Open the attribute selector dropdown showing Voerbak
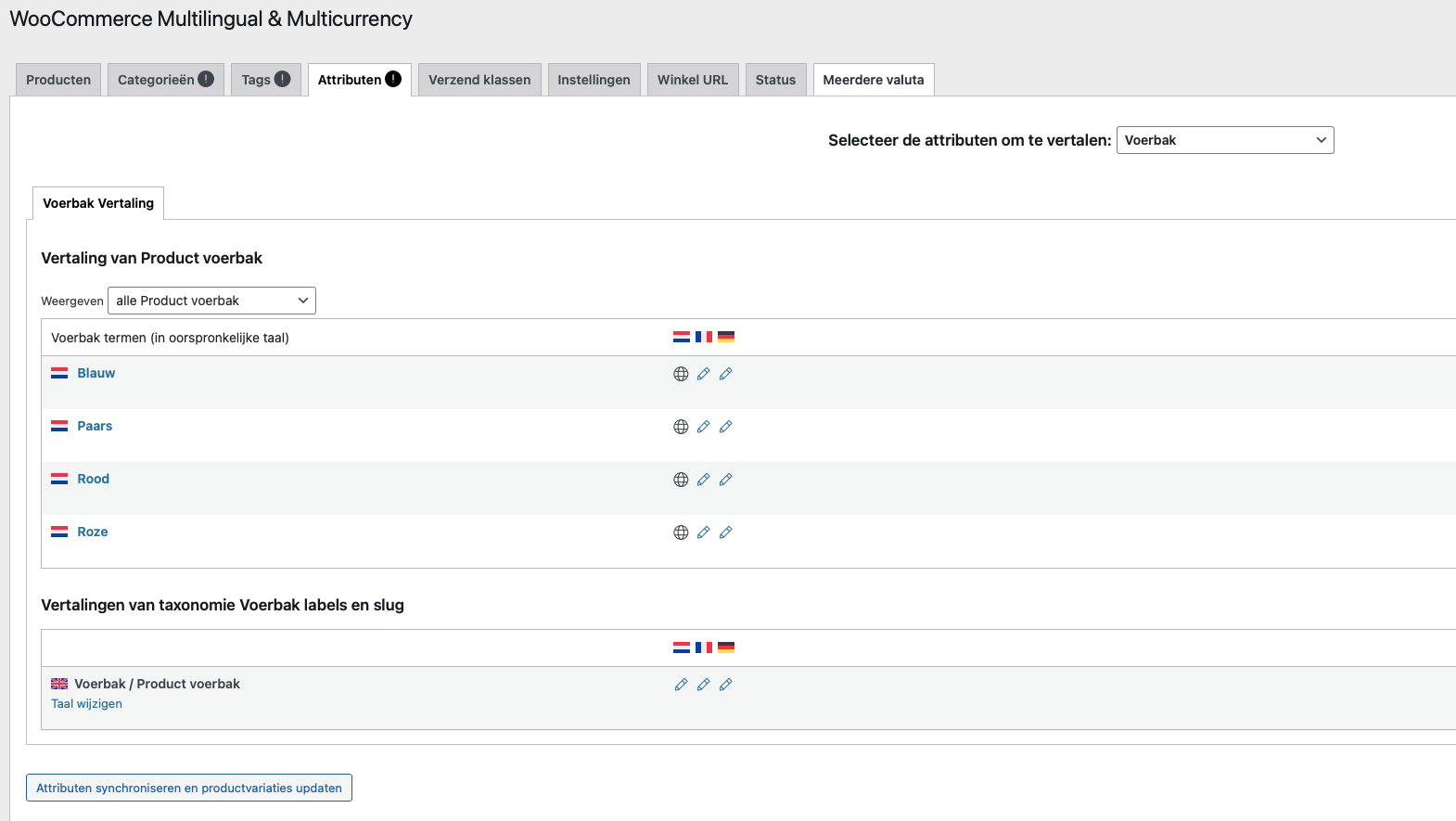This screenshot has height=821, width=1456. [1225, 140]
